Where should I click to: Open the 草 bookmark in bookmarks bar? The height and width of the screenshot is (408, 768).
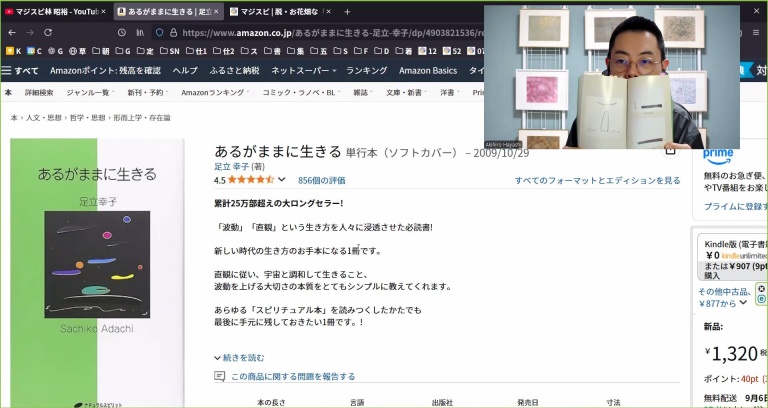click(x=77, y=51)
